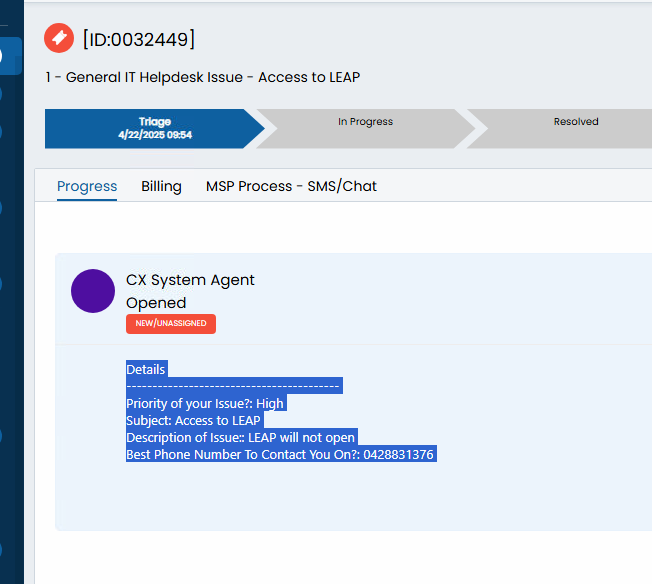
Task: Switch to the Progress tab
Action: coord(87,186)
